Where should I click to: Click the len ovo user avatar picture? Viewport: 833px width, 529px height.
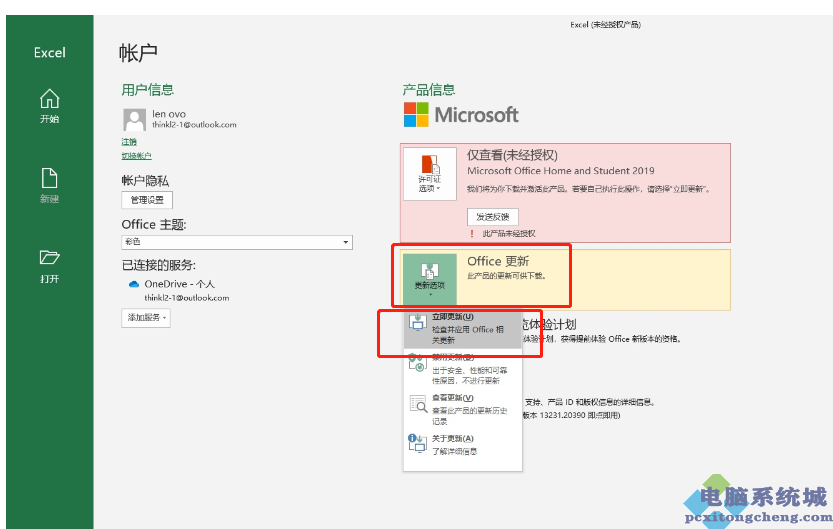point(134,120)
